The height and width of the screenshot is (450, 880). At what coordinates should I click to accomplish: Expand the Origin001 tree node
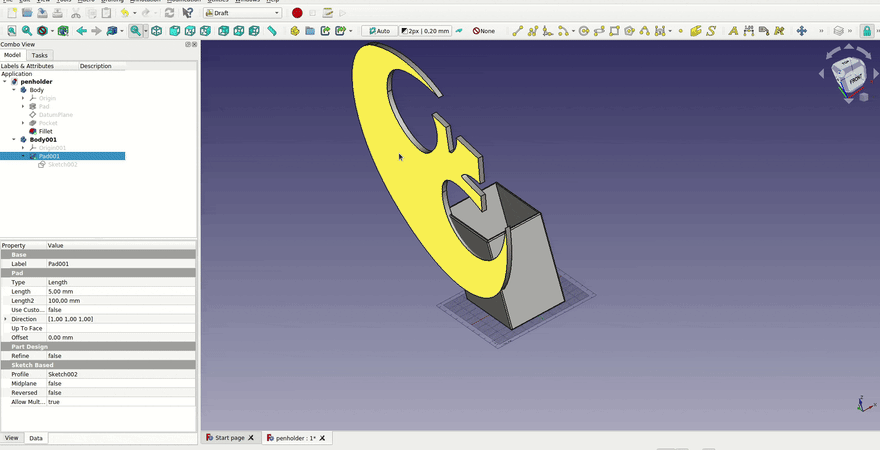[23, 148]
